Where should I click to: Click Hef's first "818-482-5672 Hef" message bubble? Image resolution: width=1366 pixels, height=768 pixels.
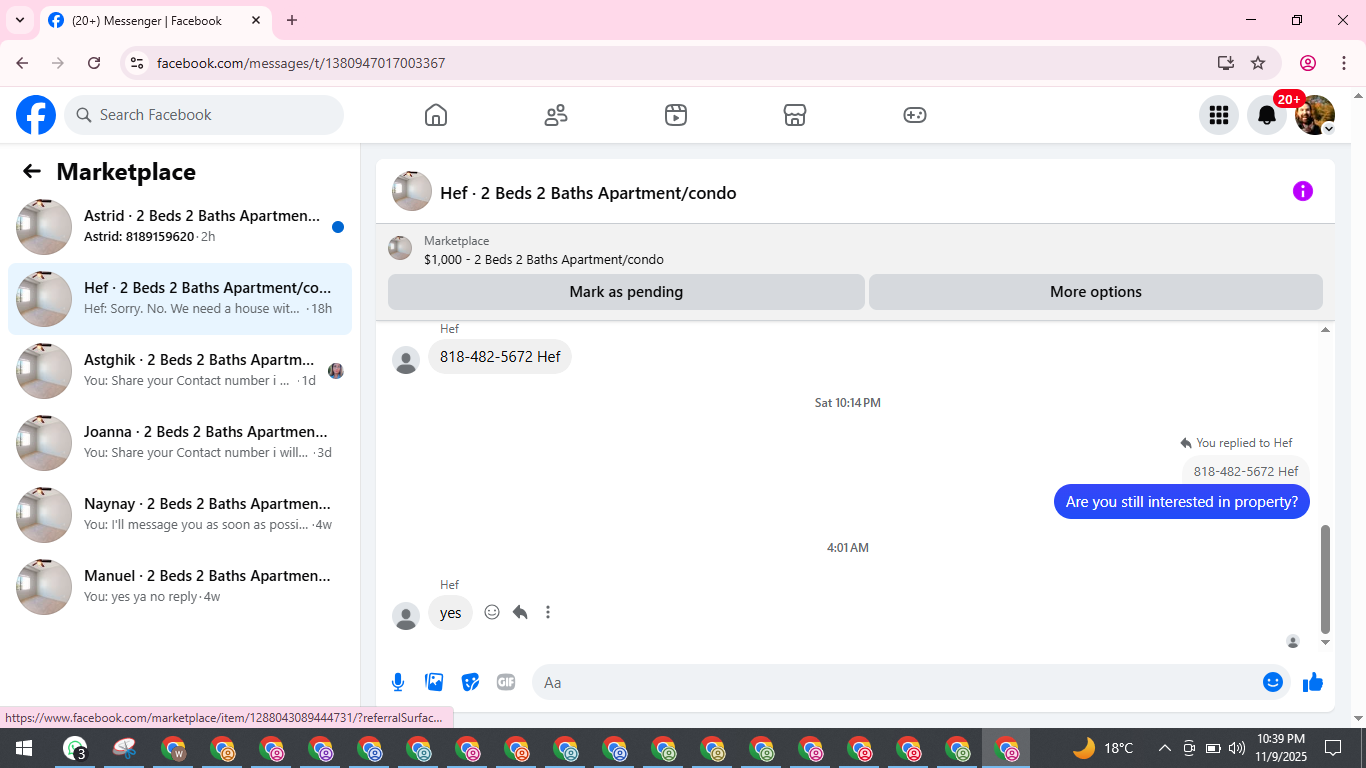[x=500, y=357]
